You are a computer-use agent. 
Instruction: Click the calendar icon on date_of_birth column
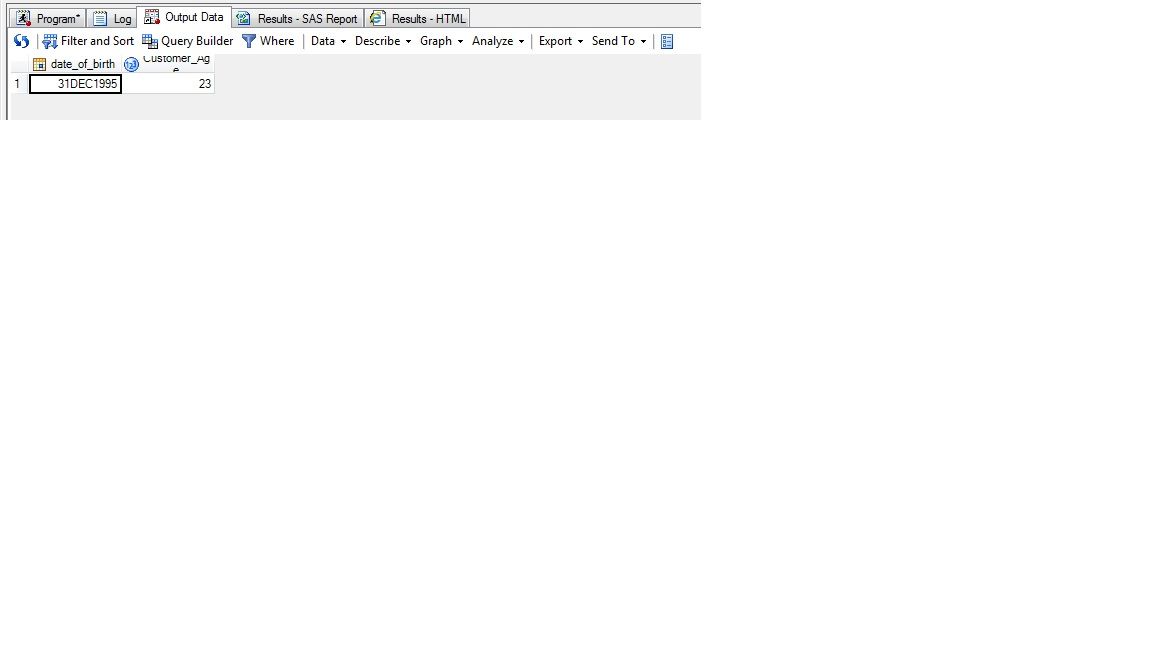[39, 63]
